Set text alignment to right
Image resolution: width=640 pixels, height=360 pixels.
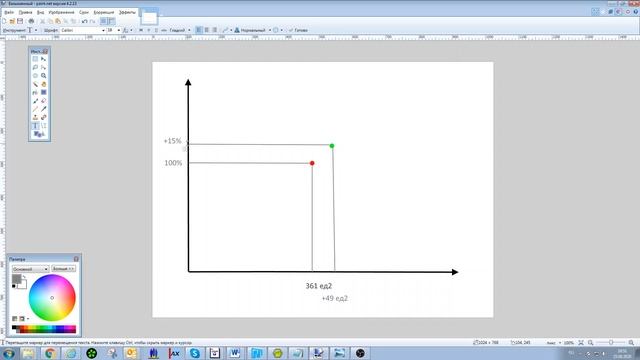(x=214, y=30)
